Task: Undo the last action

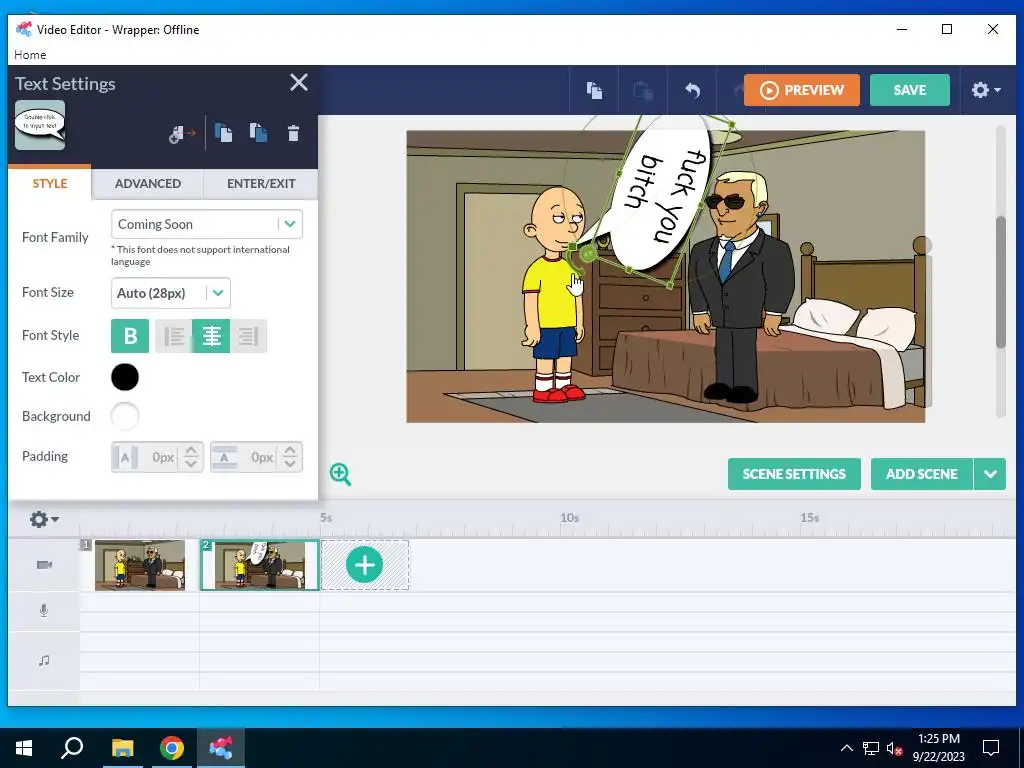Action: (693, 90)
